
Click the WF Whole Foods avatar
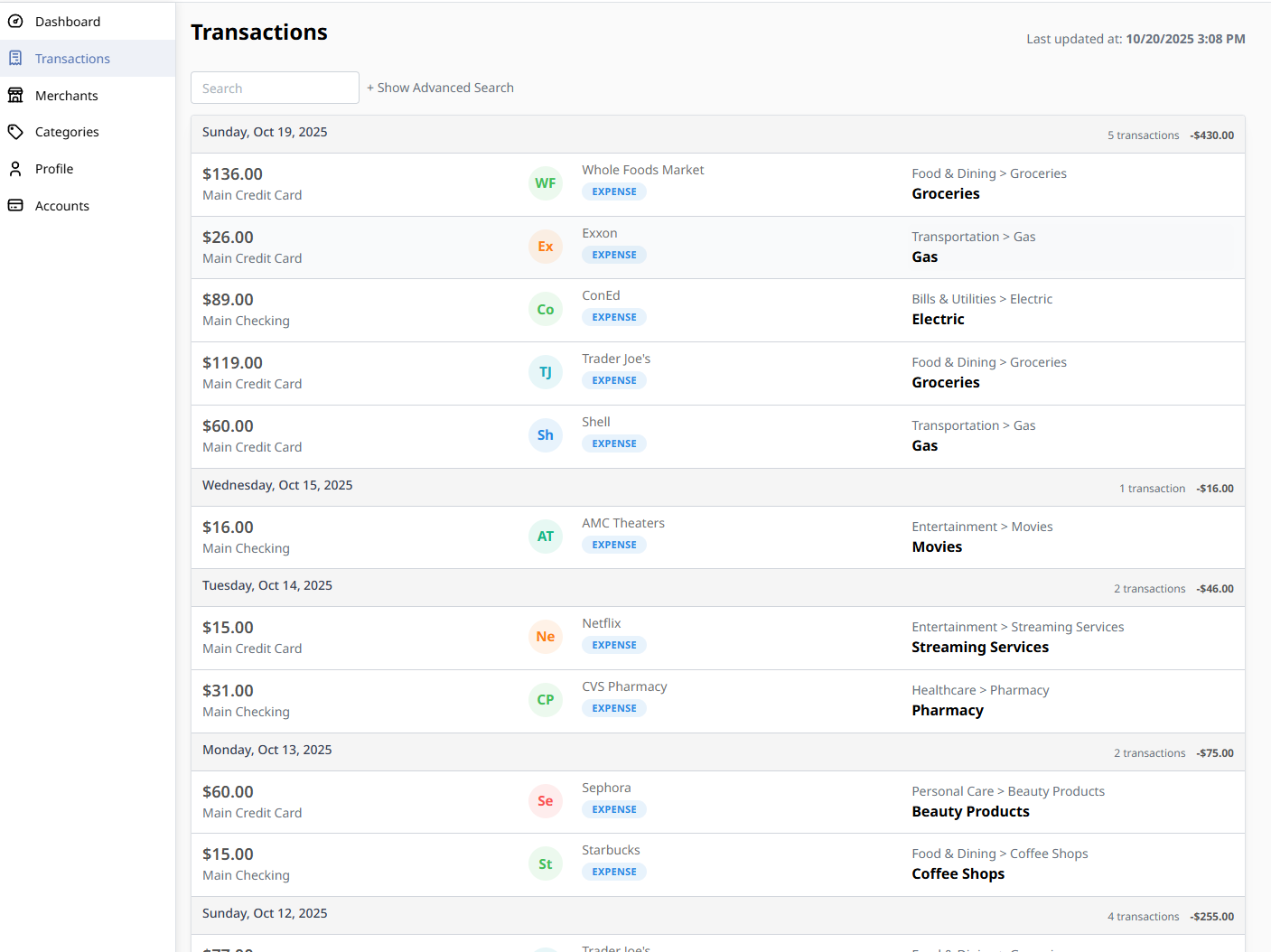tap(546, 183)
